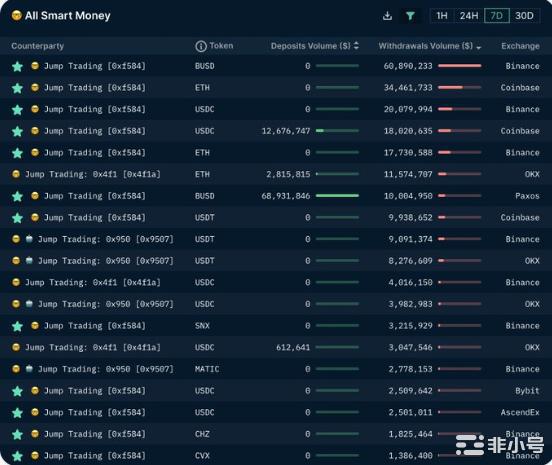This screenshot has height=465, width=552.
Task: Click the 60,890,233 withdrawals bar
Action: pos(459,66)
